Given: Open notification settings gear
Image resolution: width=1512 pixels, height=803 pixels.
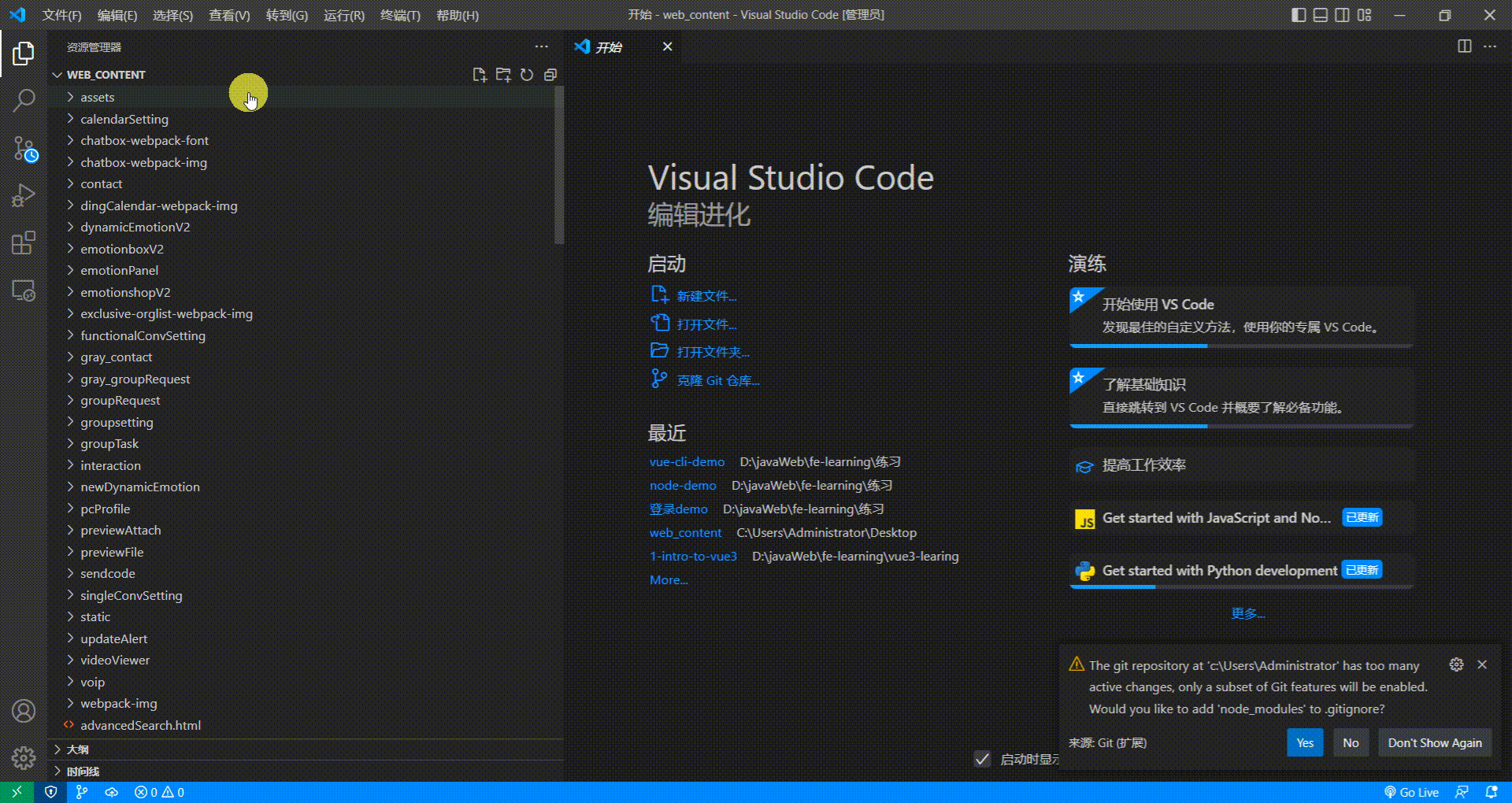Looking at the screenshot, I should (x=1457, y=664).
